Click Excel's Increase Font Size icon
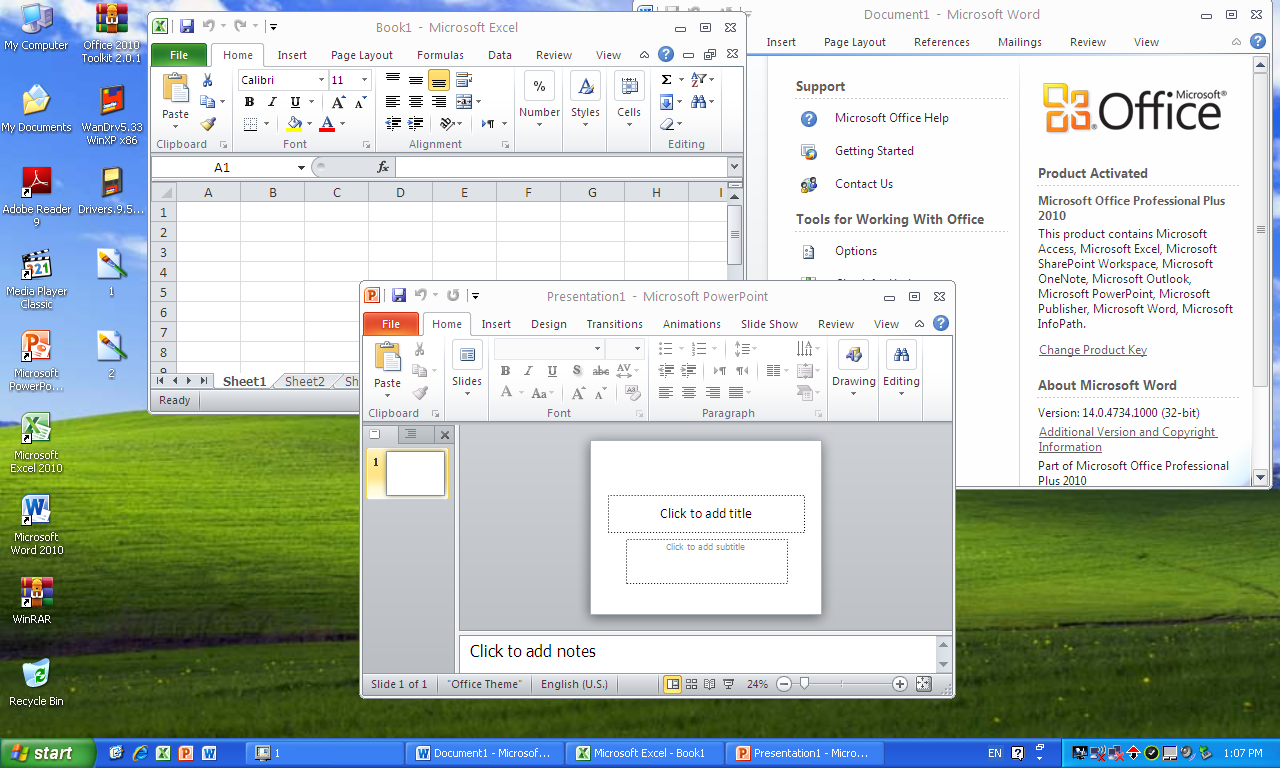Screen dimensions: 1280x768 pos(339,102)
